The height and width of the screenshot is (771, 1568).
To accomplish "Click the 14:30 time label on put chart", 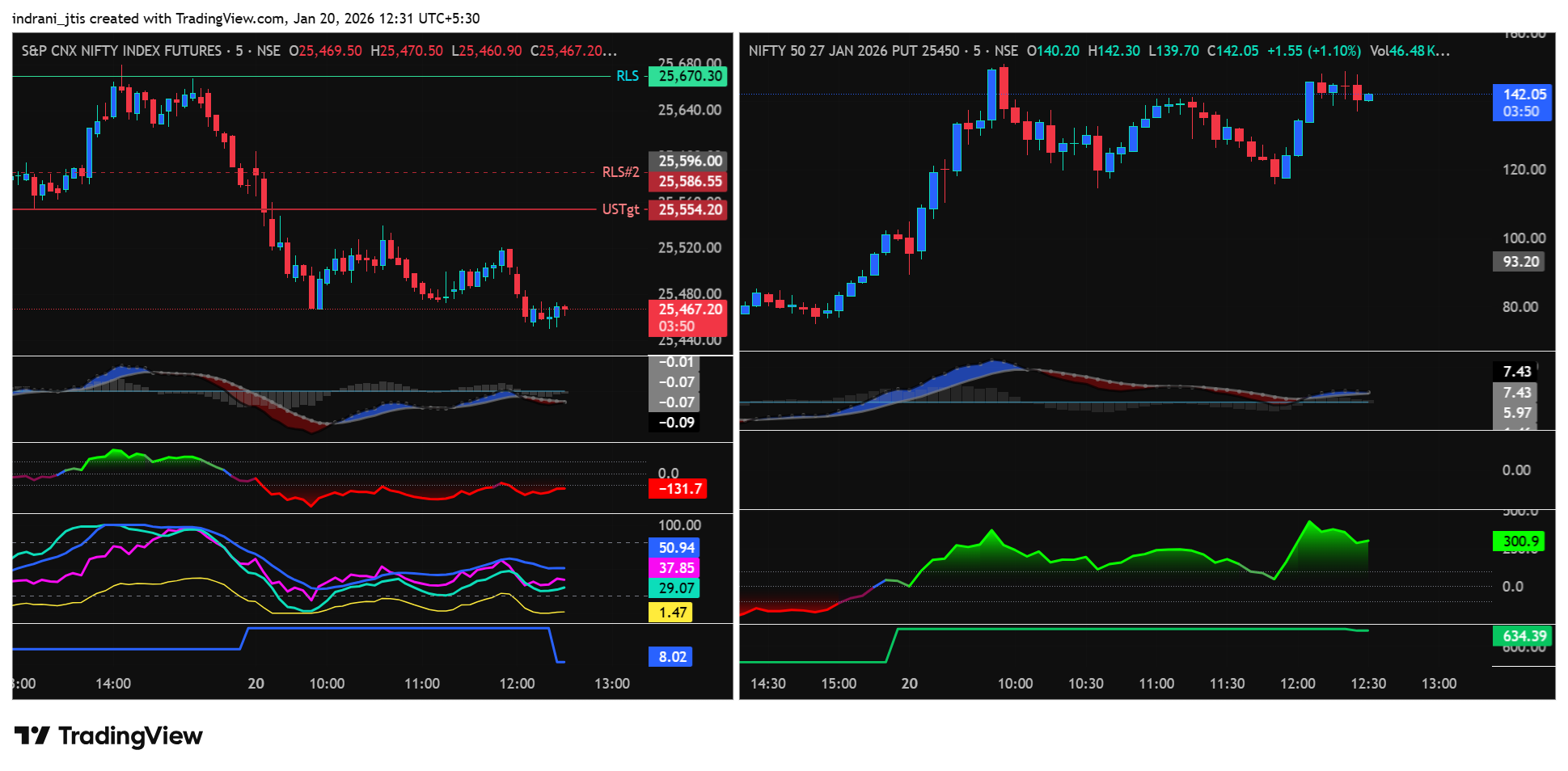I will click(x=768, y=684).
